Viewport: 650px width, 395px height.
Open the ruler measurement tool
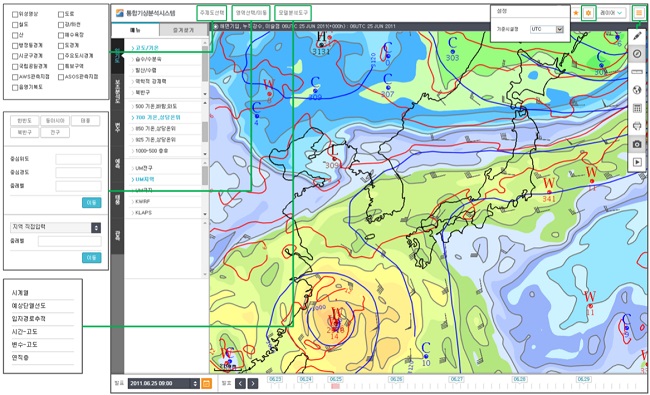637,72
